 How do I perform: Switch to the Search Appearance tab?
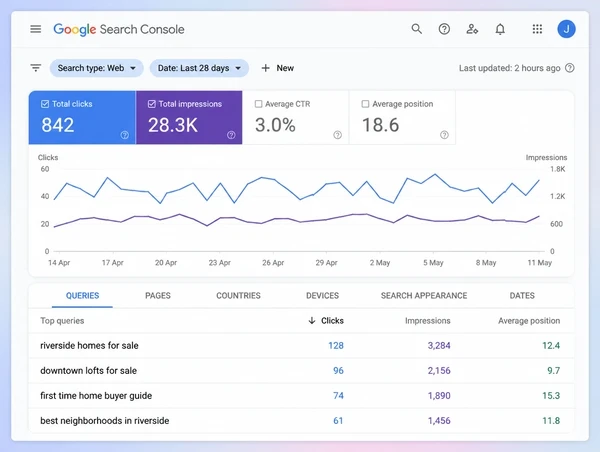(424, 296)
